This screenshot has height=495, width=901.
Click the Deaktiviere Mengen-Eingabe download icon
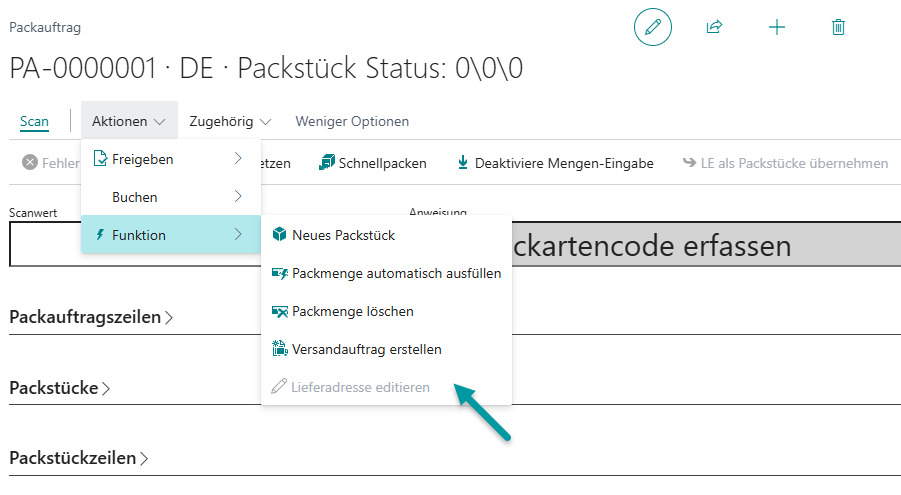(463, 163)
